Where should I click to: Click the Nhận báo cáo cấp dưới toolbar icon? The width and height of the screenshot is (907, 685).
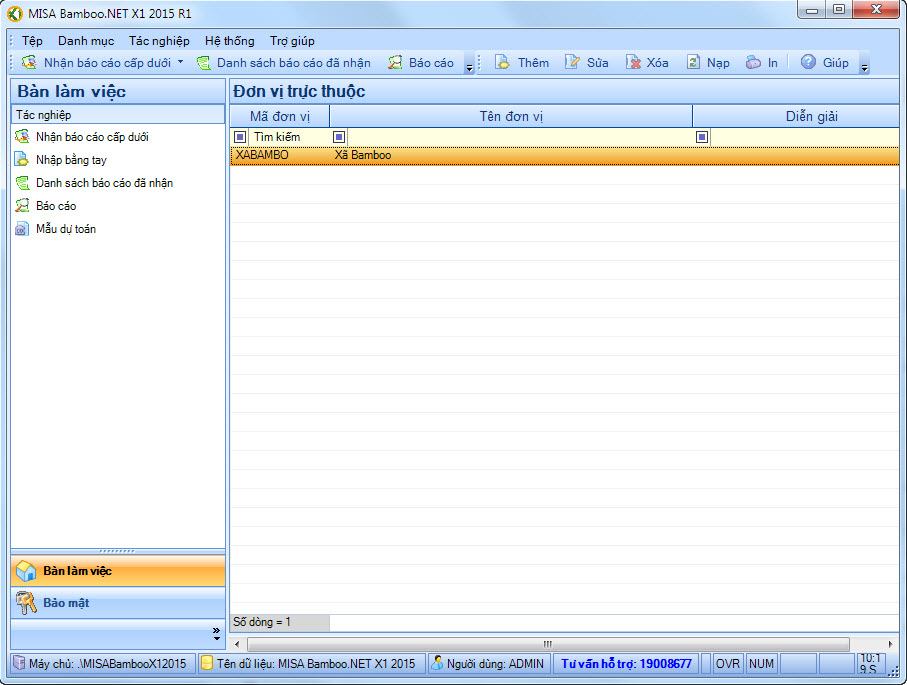point(29,62)
